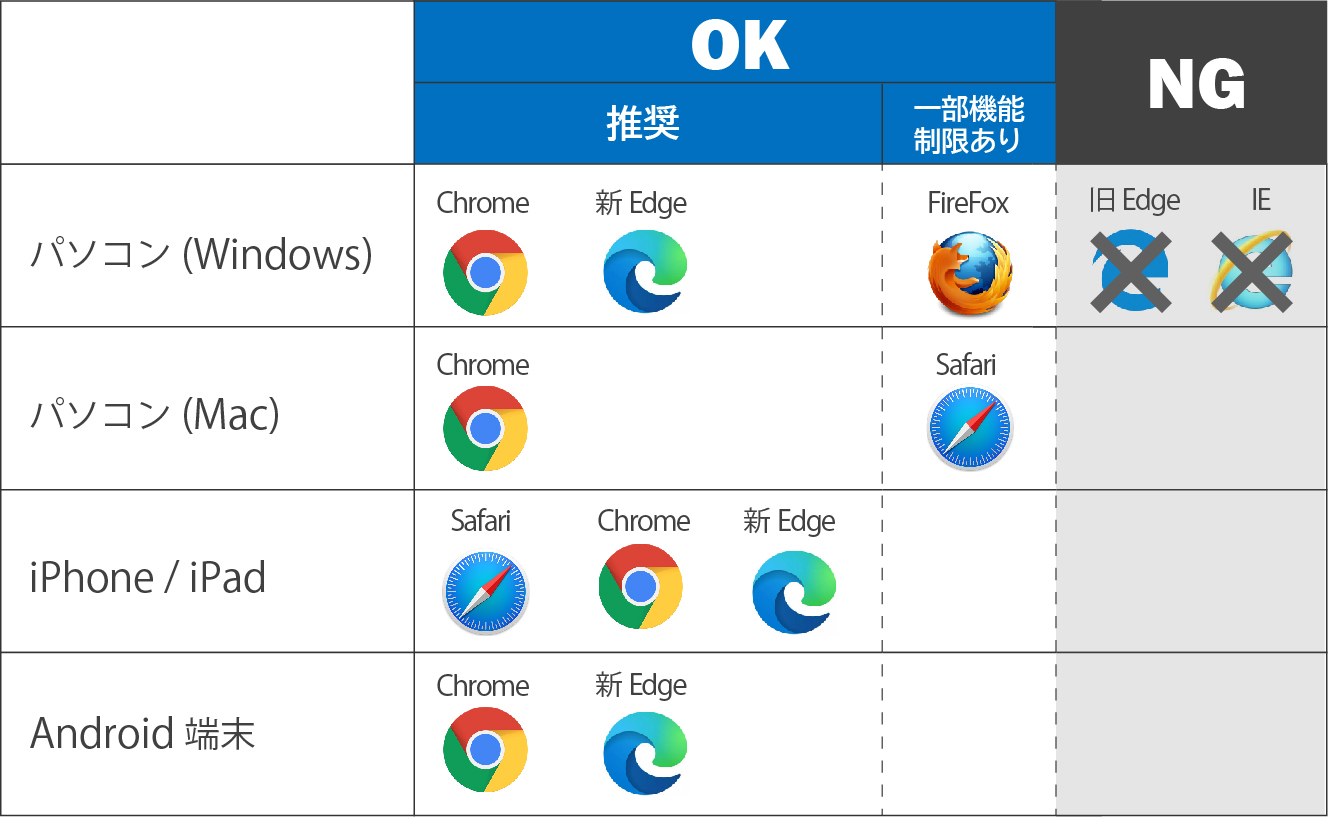Select the iPhone / iPad row label
This screenshot has width=1328, height=817.
click(148, 578)
